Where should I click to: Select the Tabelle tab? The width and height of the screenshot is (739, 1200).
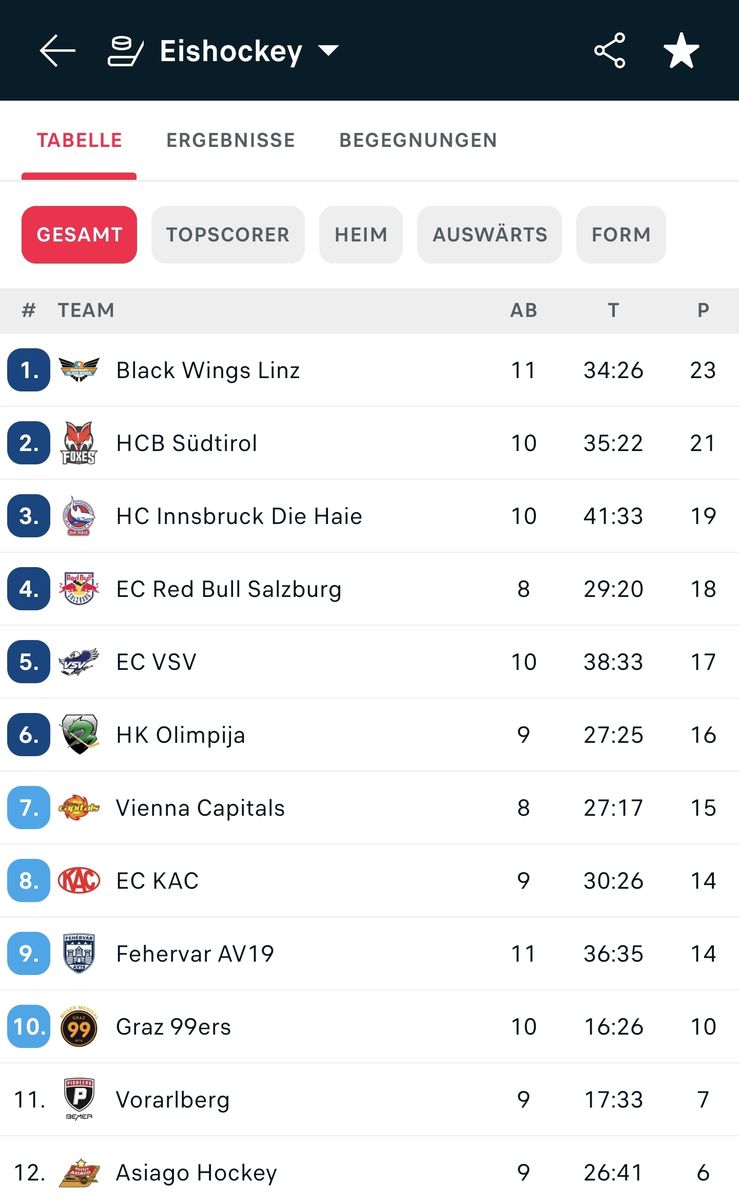coord(79,140)
